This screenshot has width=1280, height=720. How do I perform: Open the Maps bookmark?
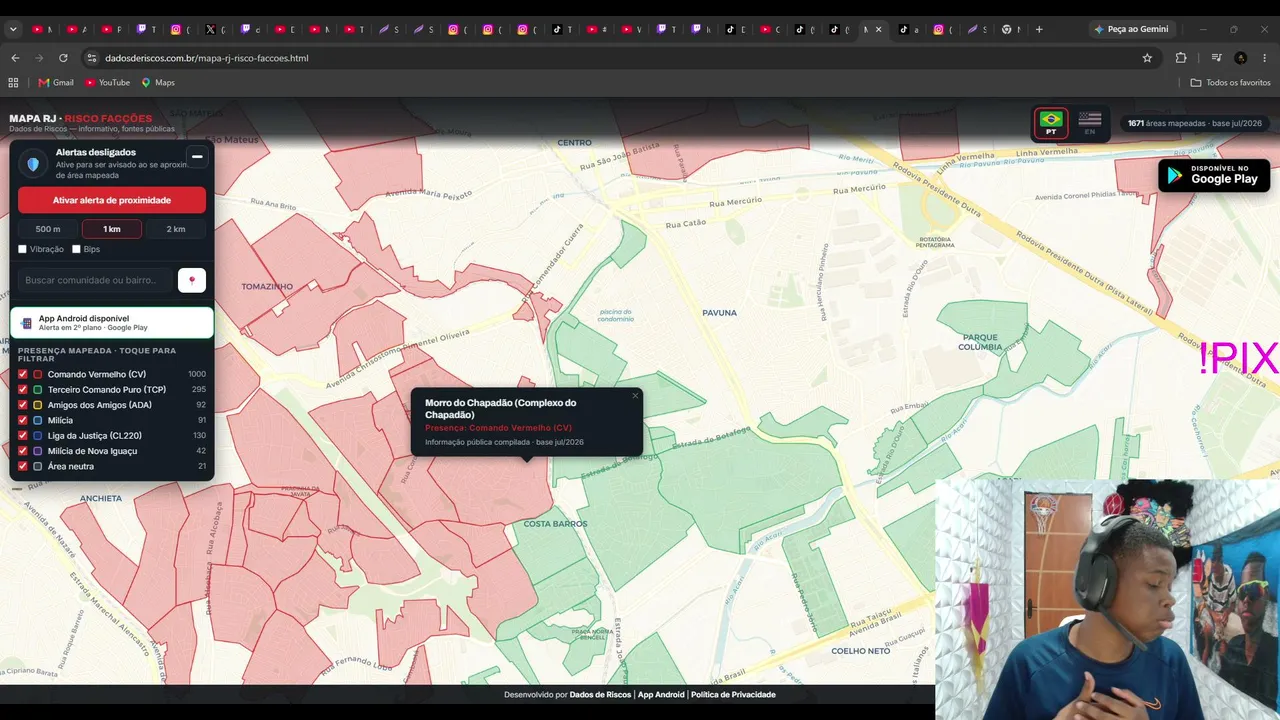pos(158,82)
